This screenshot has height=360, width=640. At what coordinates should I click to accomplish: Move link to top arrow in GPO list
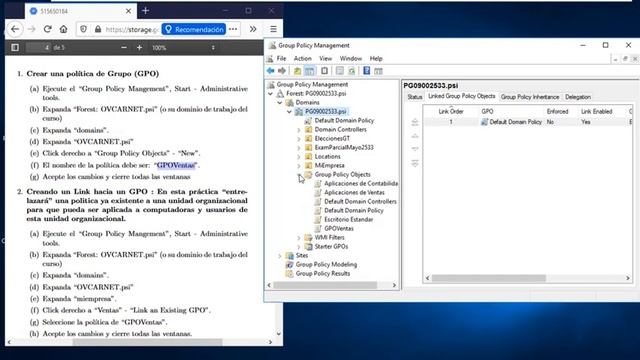(x=415, y=122)
